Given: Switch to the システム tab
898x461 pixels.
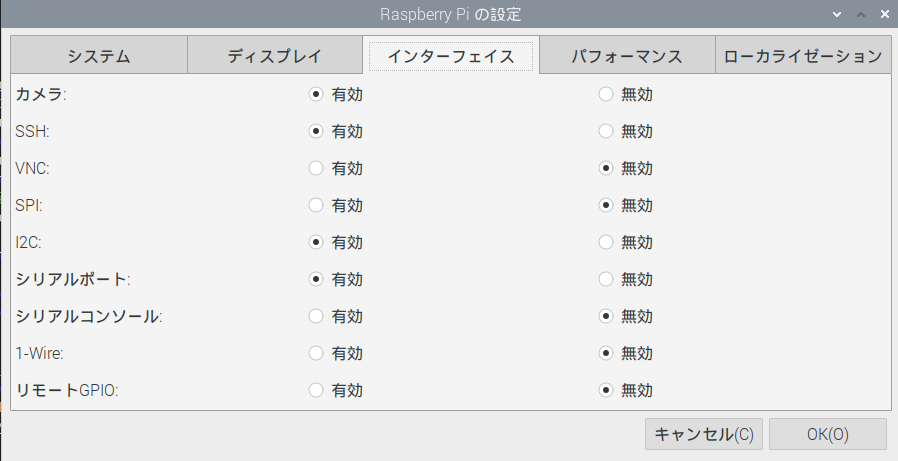Looking at the screenshot, I should click(98, 56).
